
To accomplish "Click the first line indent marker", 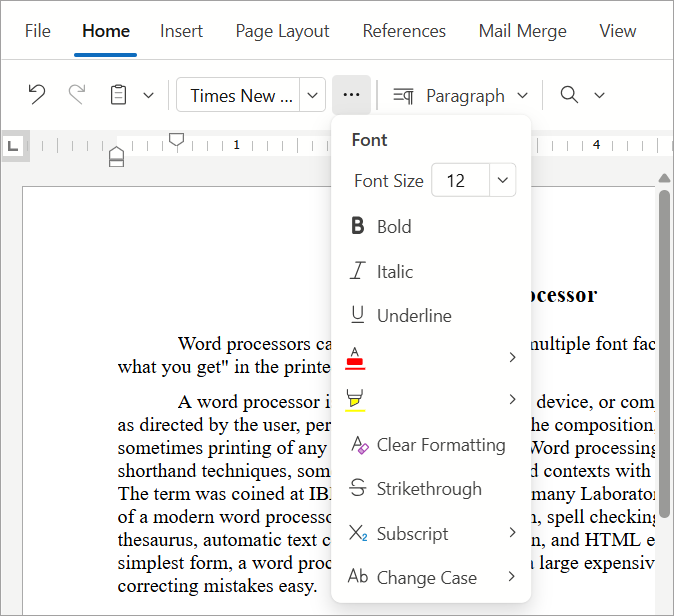I will click(176, 140).
